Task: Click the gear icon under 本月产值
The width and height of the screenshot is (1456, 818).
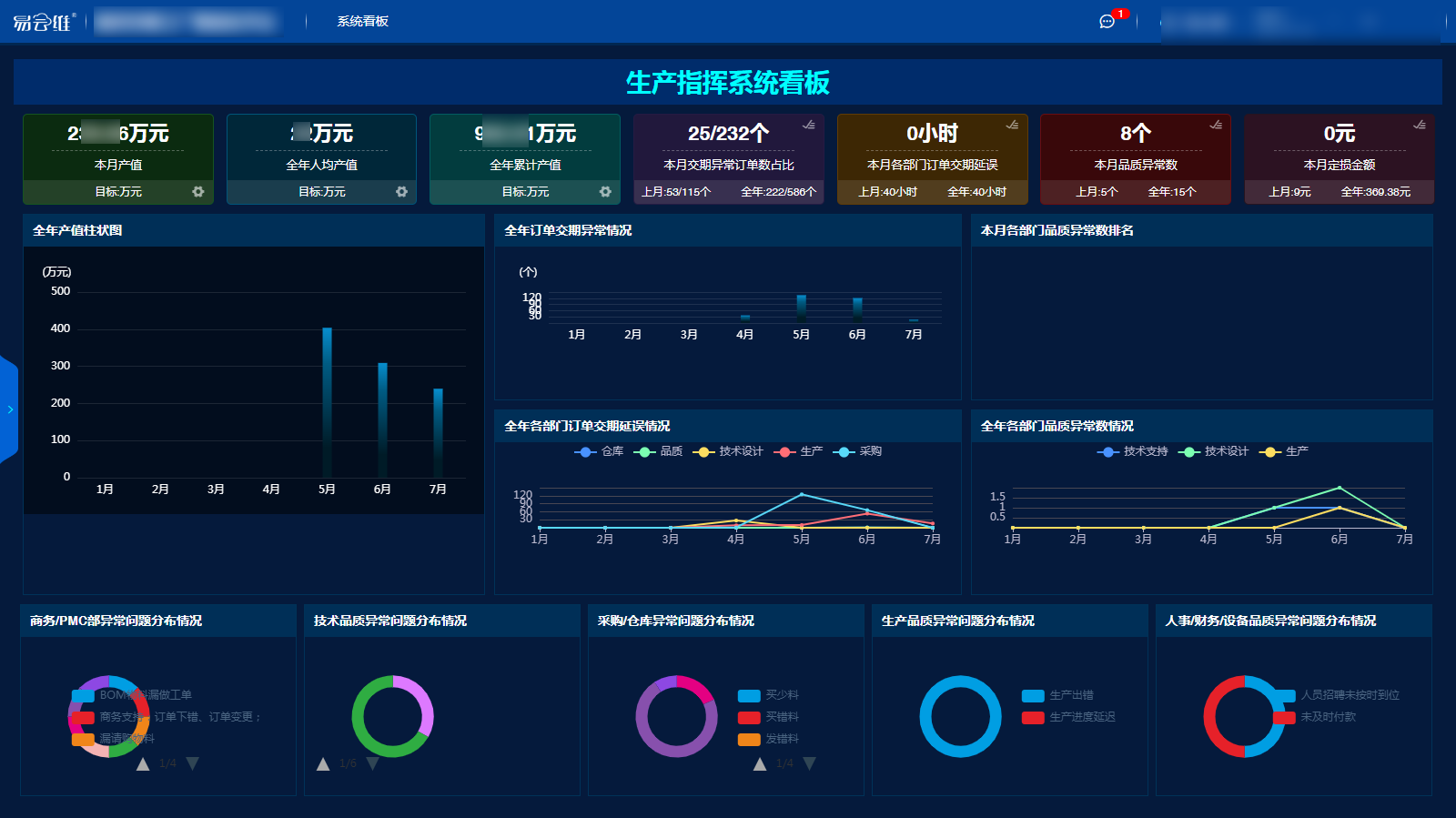Action: click(197, 192)
